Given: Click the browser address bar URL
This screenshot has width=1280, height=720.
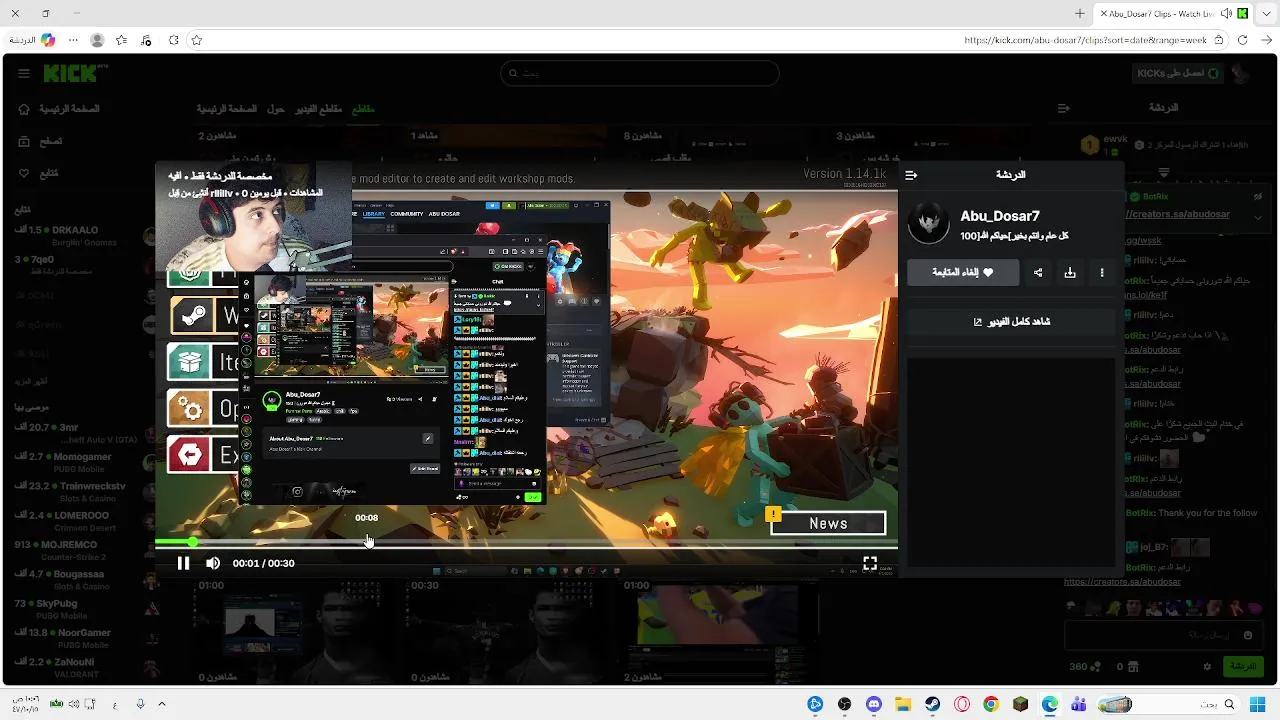Looking at the screenshot, I should 1085,41.
